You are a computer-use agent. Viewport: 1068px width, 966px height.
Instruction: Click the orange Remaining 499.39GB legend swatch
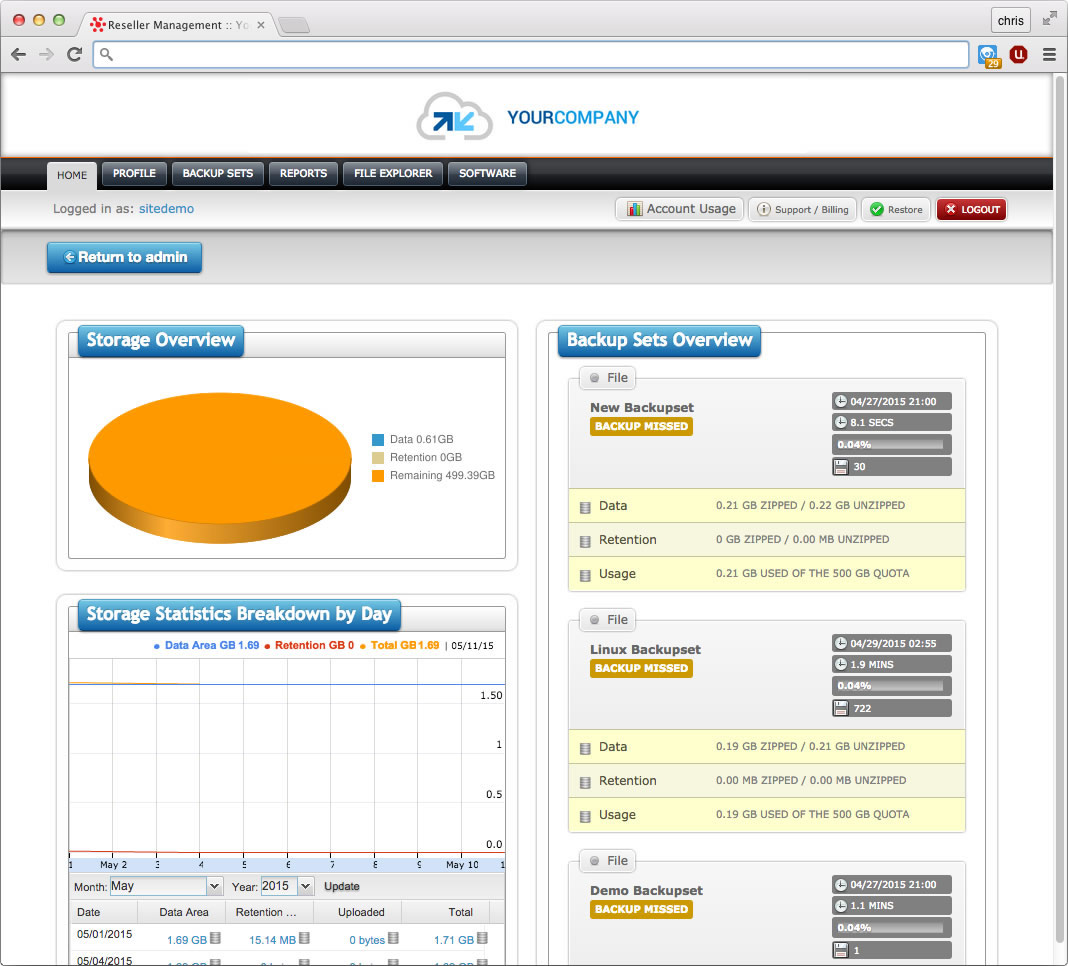(377, 476)
